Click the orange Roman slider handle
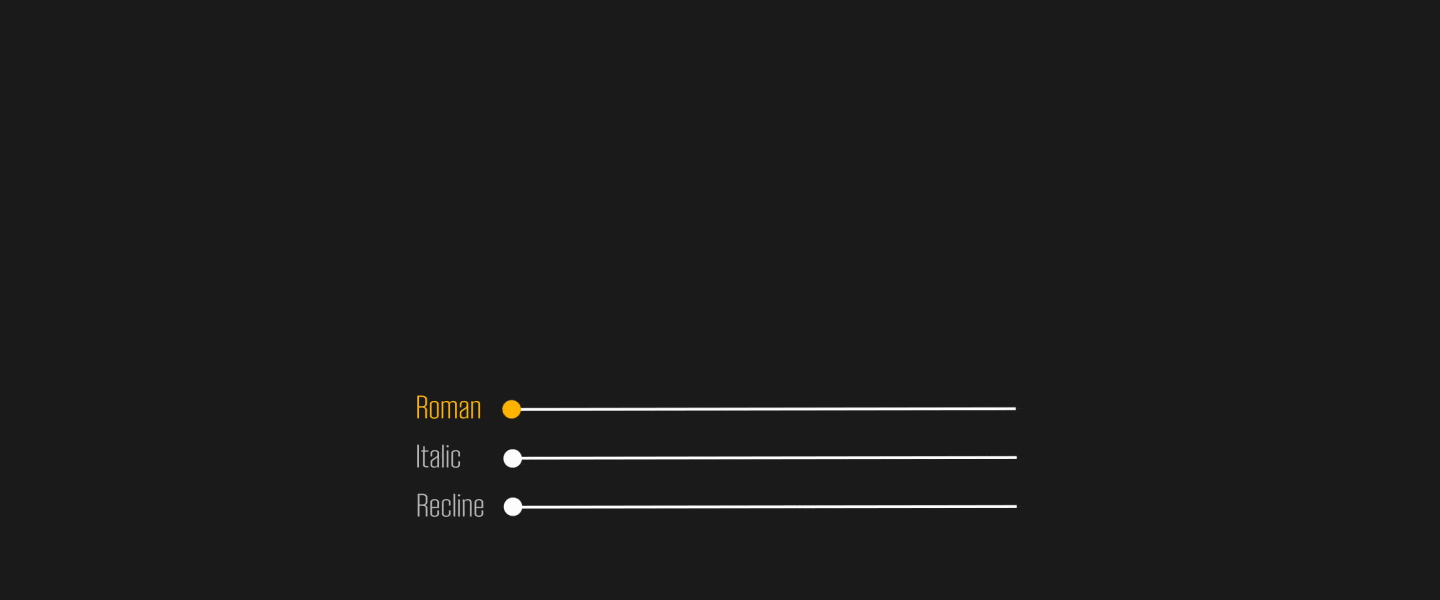Image resolution: width=1440 pixels, height=600 pixels. (512, 409)
